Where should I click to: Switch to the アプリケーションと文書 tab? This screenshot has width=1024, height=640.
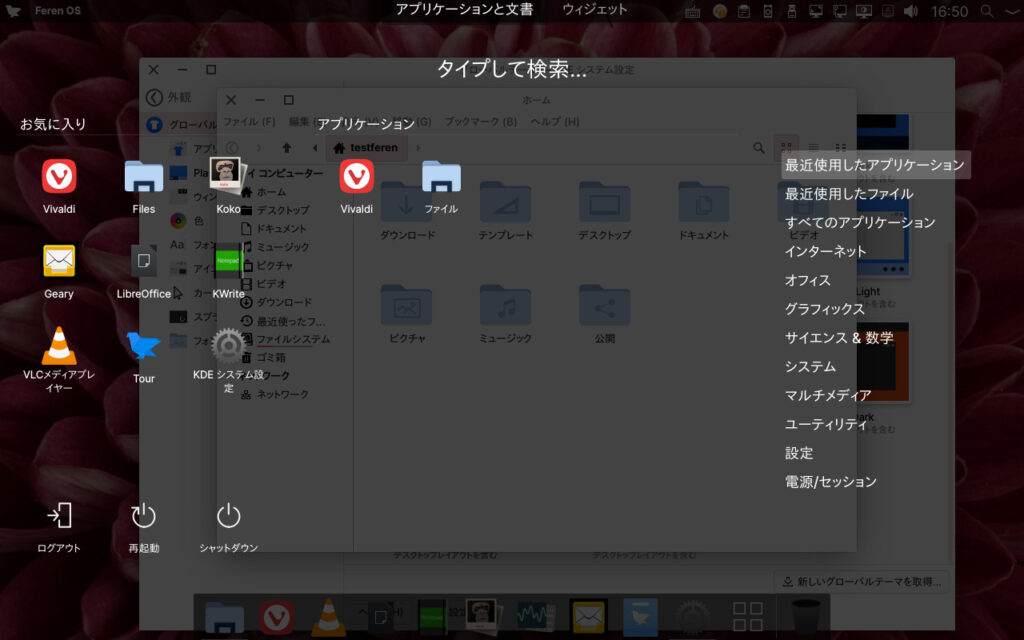(464, 9)
